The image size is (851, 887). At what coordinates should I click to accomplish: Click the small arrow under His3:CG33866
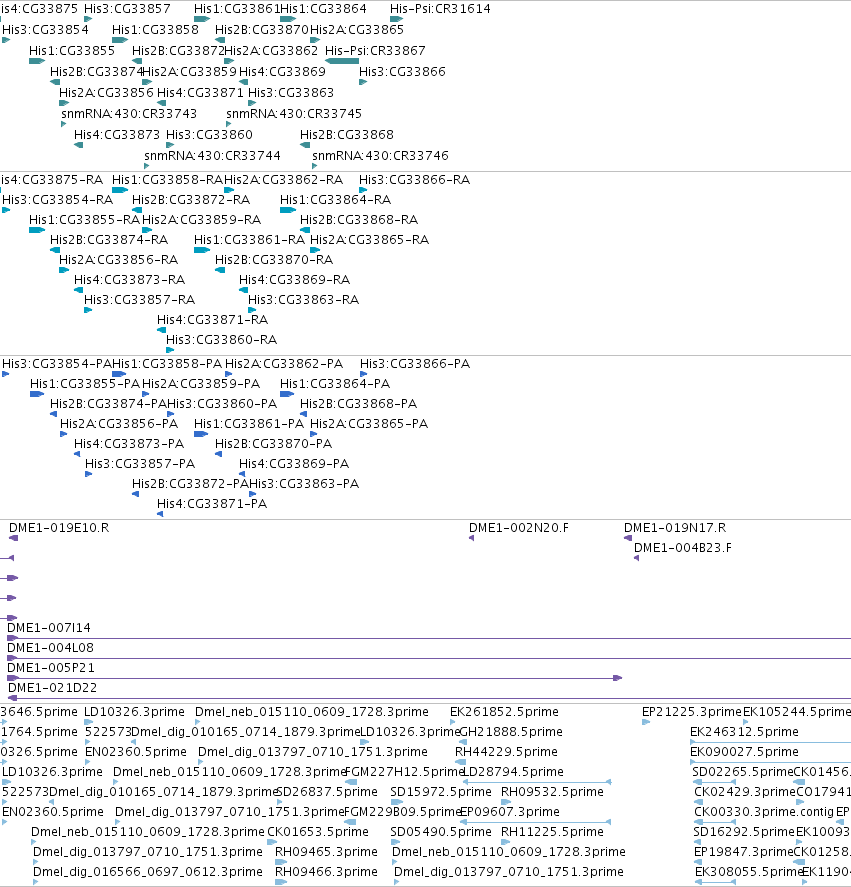(363, 82)
